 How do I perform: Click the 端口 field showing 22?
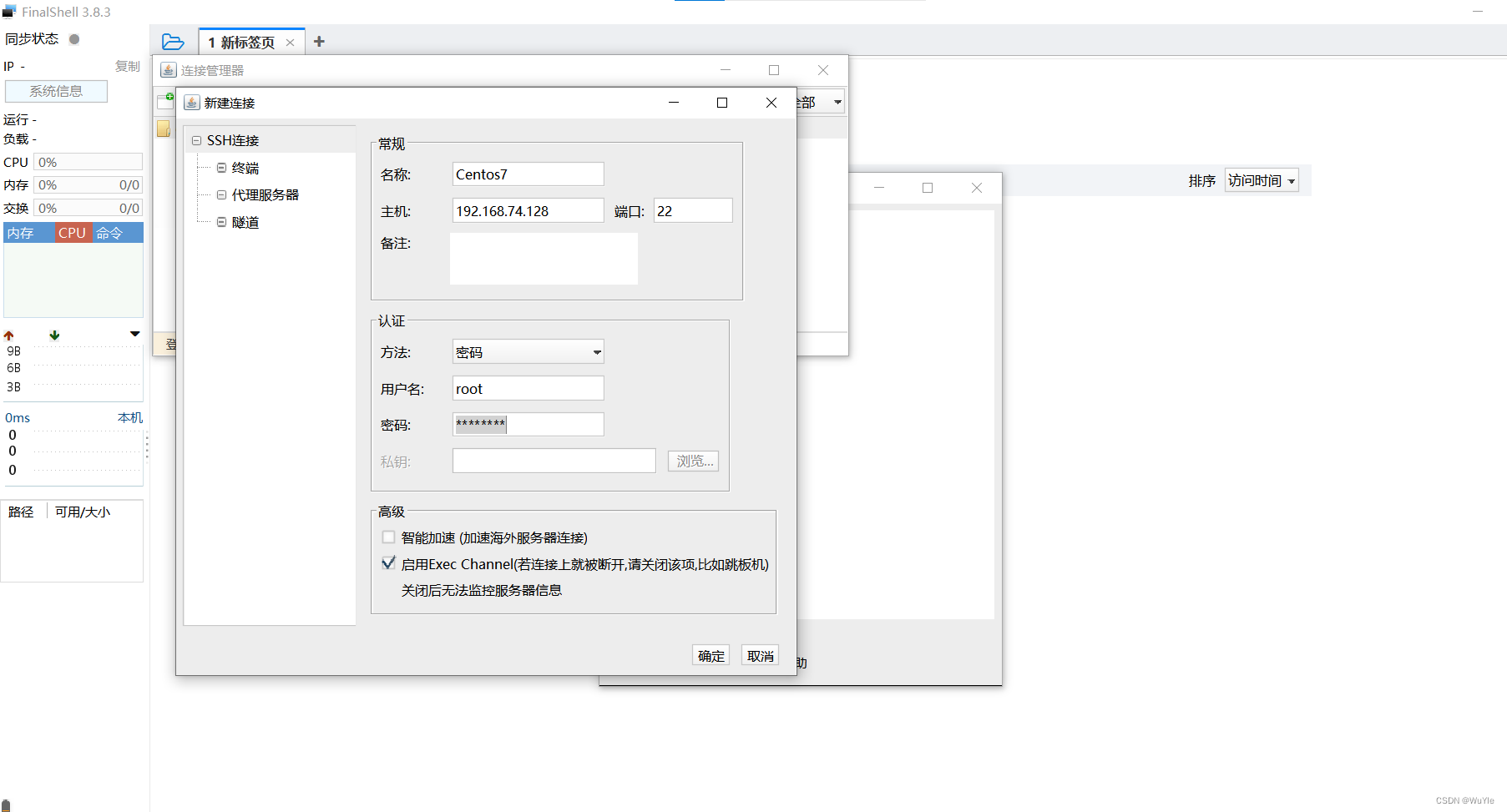693,211
